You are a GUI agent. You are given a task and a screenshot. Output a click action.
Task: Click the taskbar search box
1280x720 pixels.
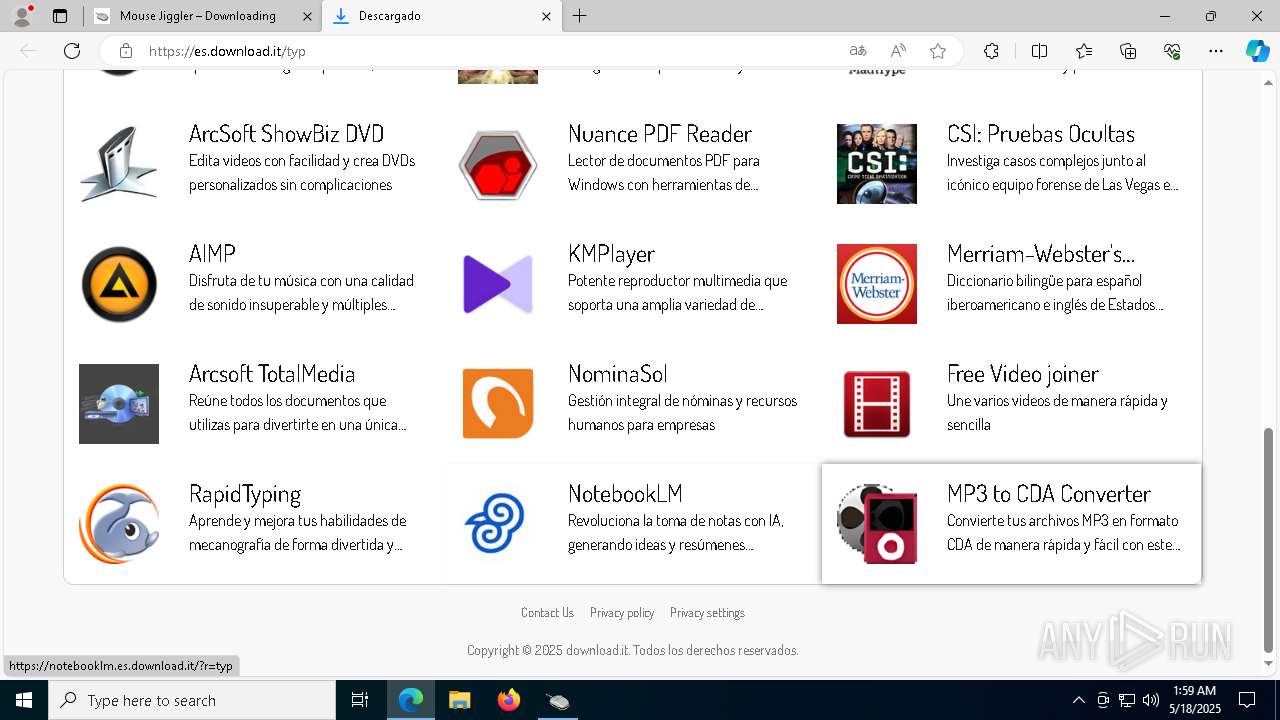[x=192, y=700]
